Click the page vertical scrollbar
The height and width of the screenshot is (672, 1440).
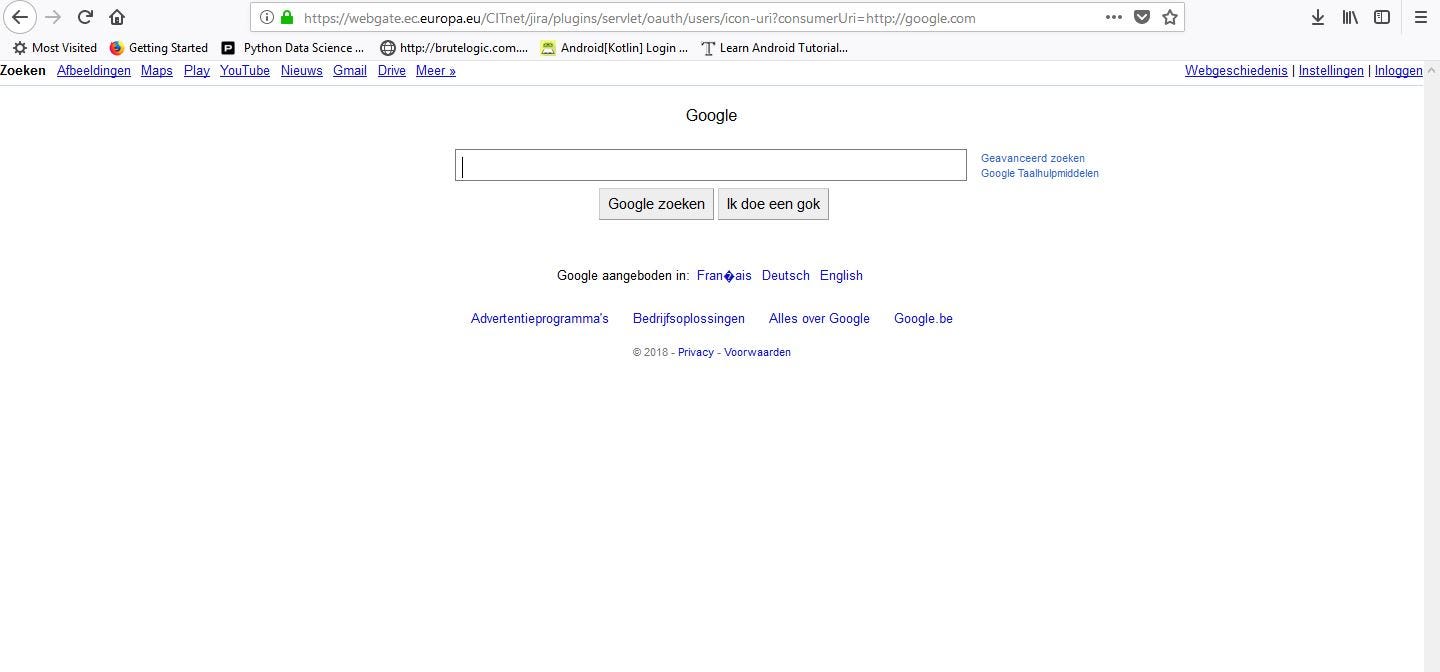click(1431, 366)
